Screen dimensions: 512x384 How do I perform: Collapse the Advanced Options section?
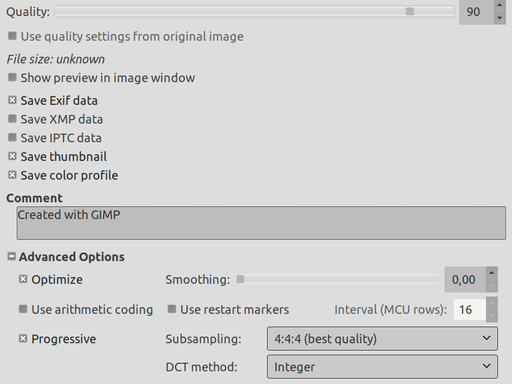(12, 256)
